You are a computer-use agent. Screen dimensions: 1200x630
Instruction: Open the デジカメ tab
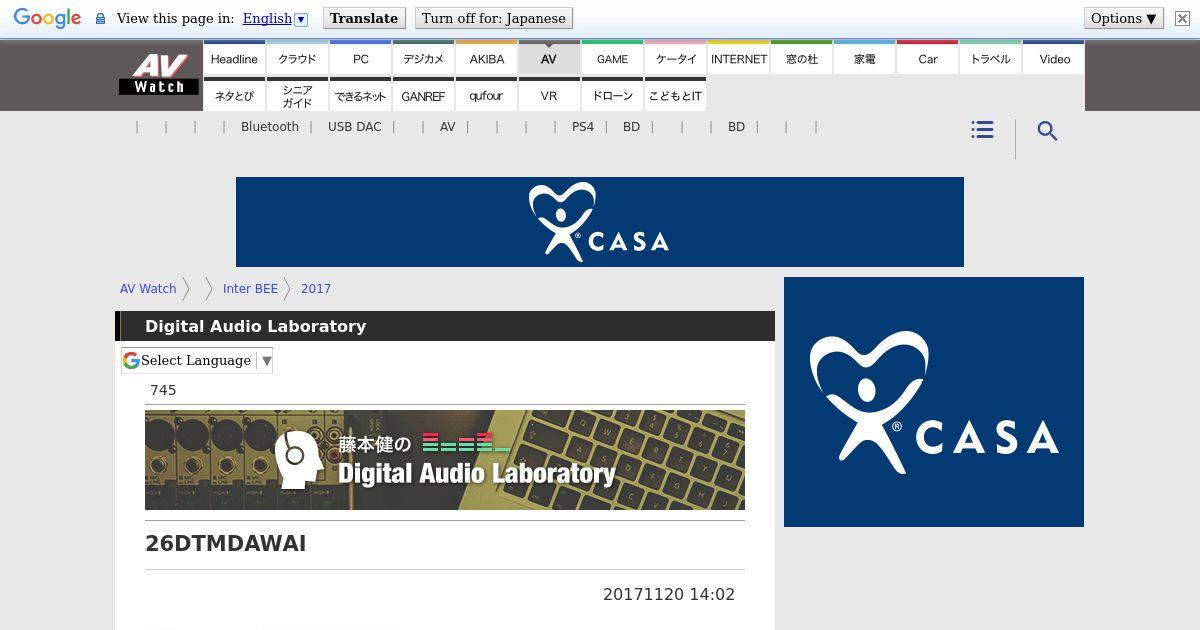coord(423,58)
